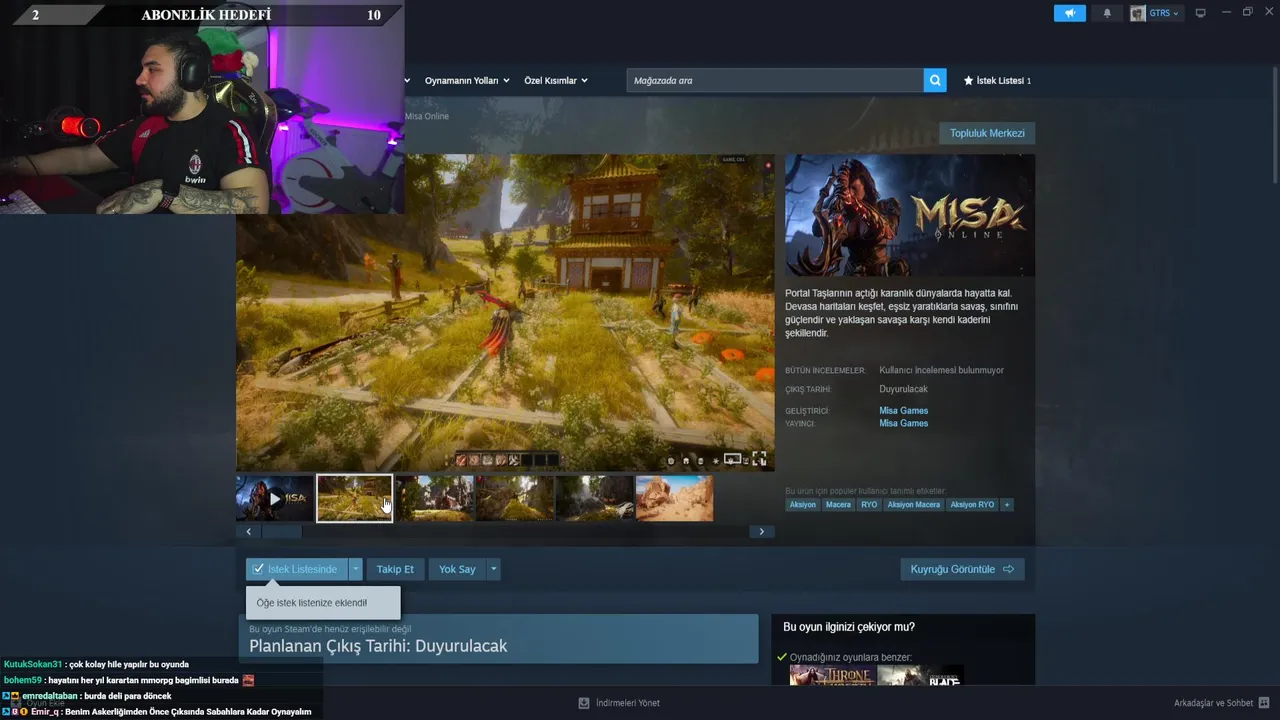1280x720 pixels.
Task: Click the 'Öğe istek listenize eklendi!' tooltip
Action: [323, 603]
